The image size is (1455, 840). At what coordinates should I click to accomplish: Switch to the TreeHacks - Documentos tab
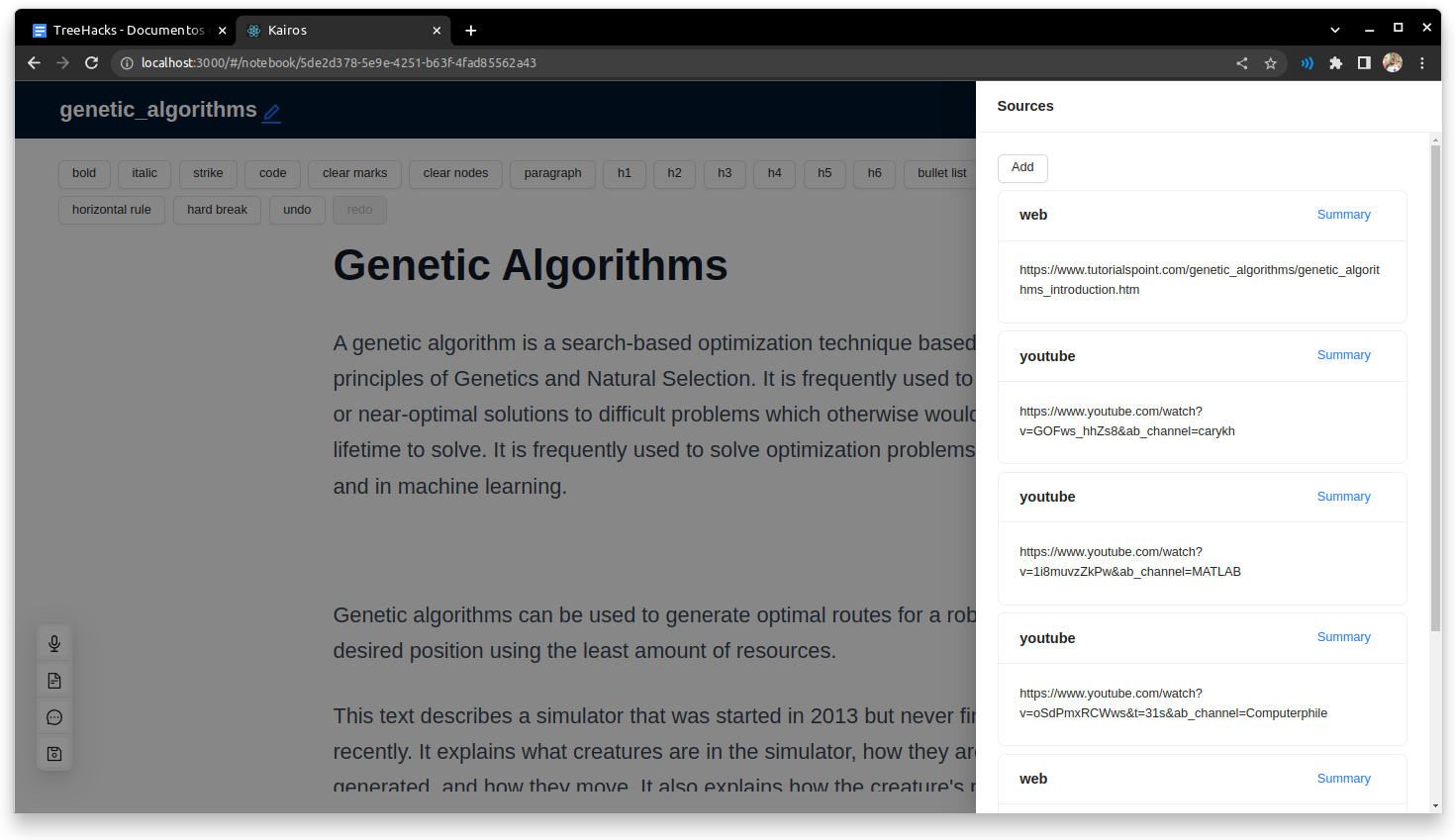coord(129,31)
